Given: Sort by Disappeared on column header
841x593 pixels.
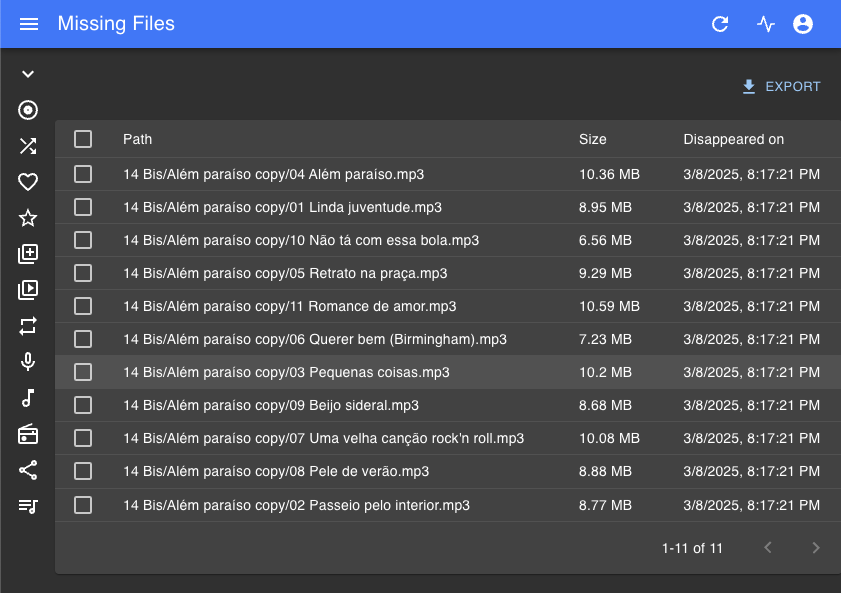Looking at the screenshot, I should pos(733,139).
